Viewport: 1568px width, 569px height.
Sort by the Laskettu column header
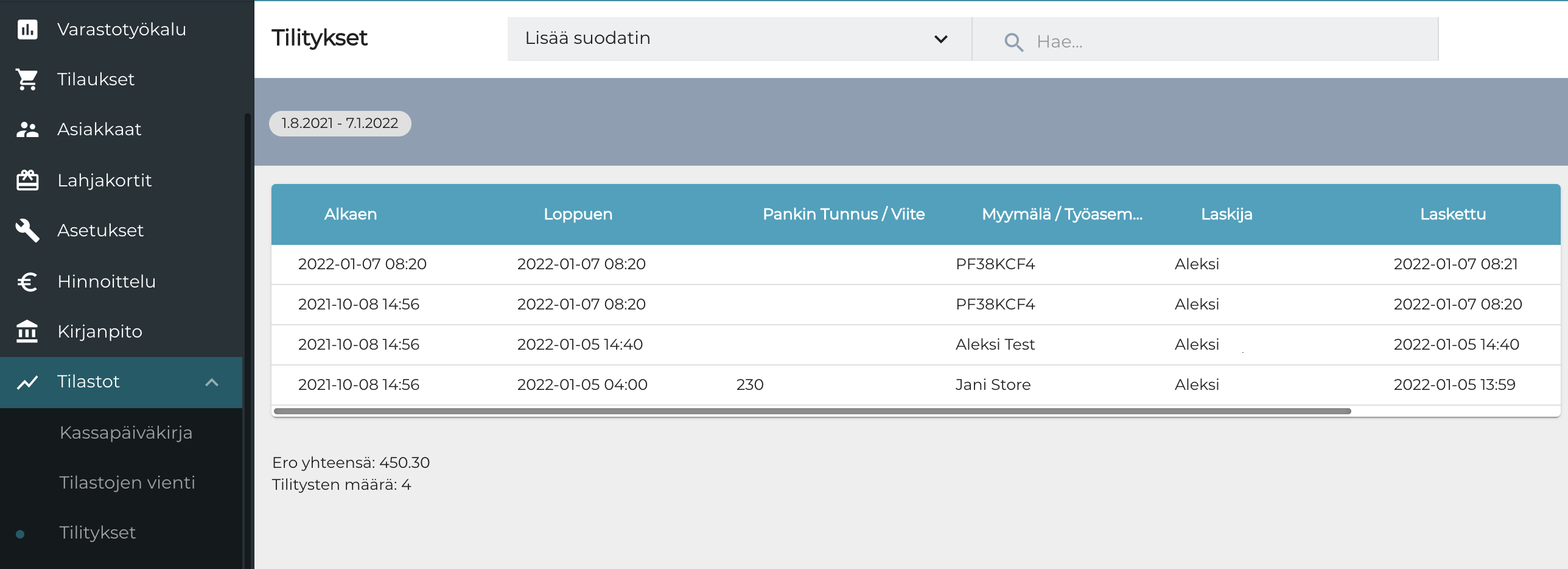(1452, 214)
